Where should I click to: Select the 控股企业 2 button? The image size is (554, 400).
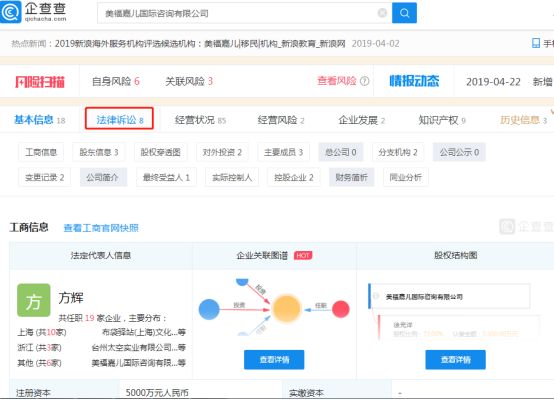[294, 177]
